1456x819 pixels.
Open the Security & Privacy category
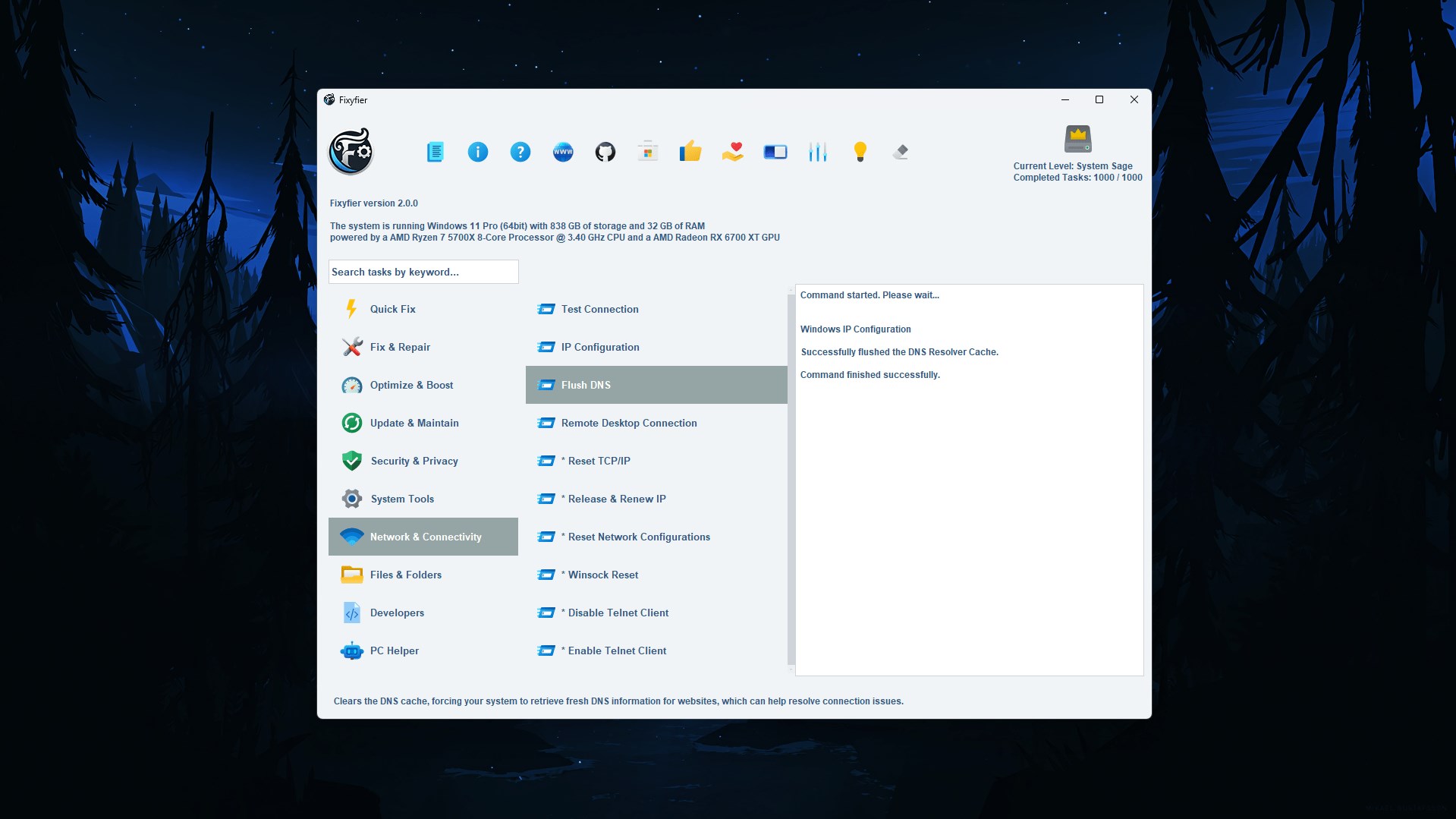pos(423,461)
